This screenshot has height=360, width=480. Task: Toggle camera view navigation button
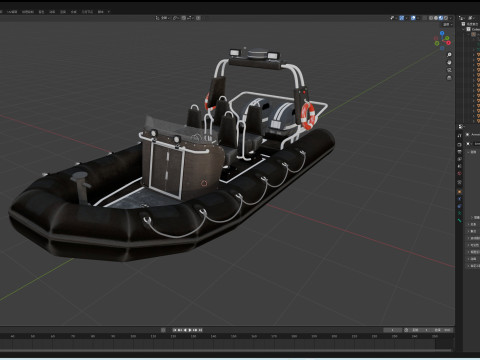(x=449, y=70)
